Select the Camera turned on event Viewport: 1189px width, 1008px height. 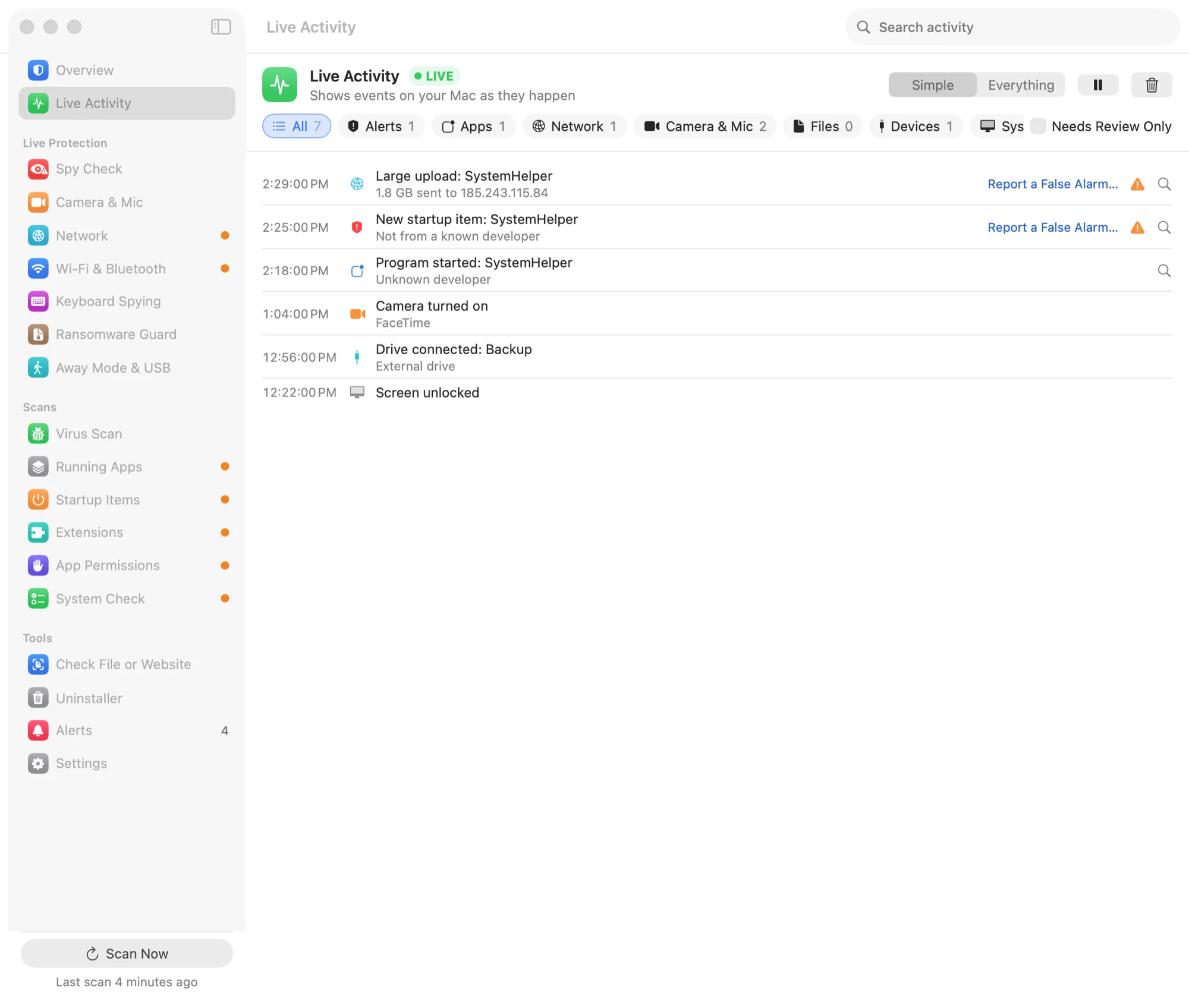[x=717, y=314]
